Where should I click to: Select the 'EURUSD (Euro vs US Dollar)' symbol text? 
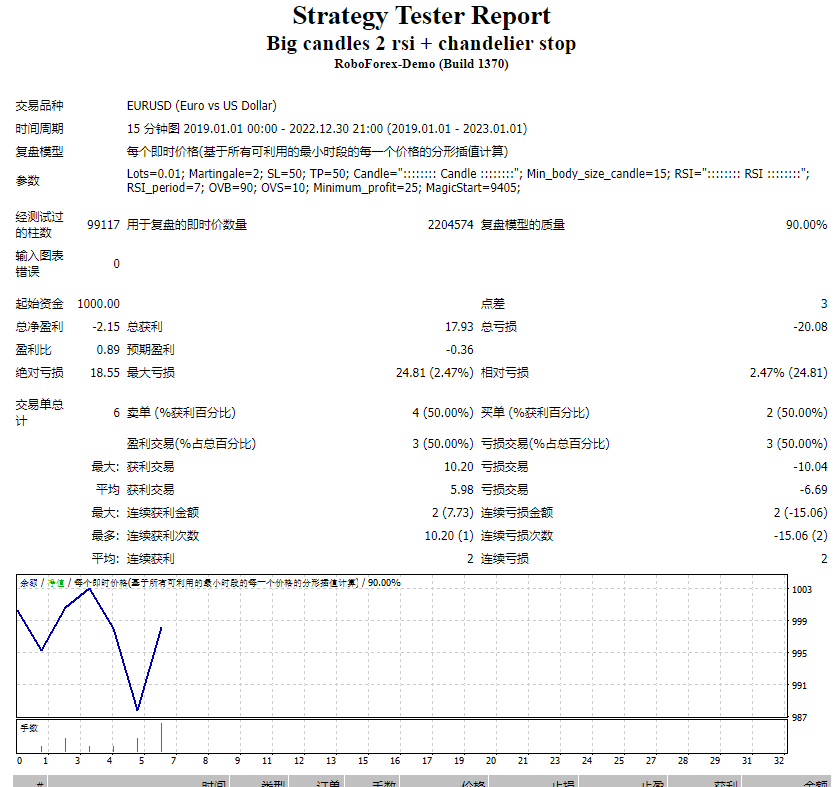click(202, 106)
